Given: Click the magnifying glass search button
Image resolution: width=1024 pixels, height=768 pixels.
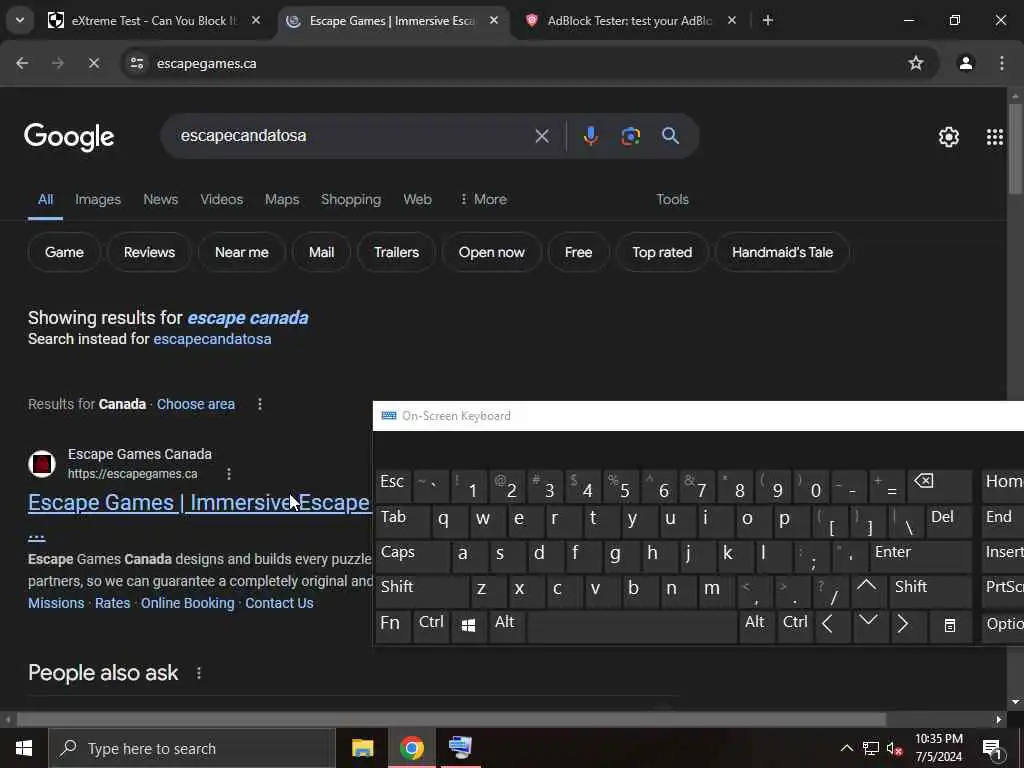Looking at the screenshot, I should 670,136.
